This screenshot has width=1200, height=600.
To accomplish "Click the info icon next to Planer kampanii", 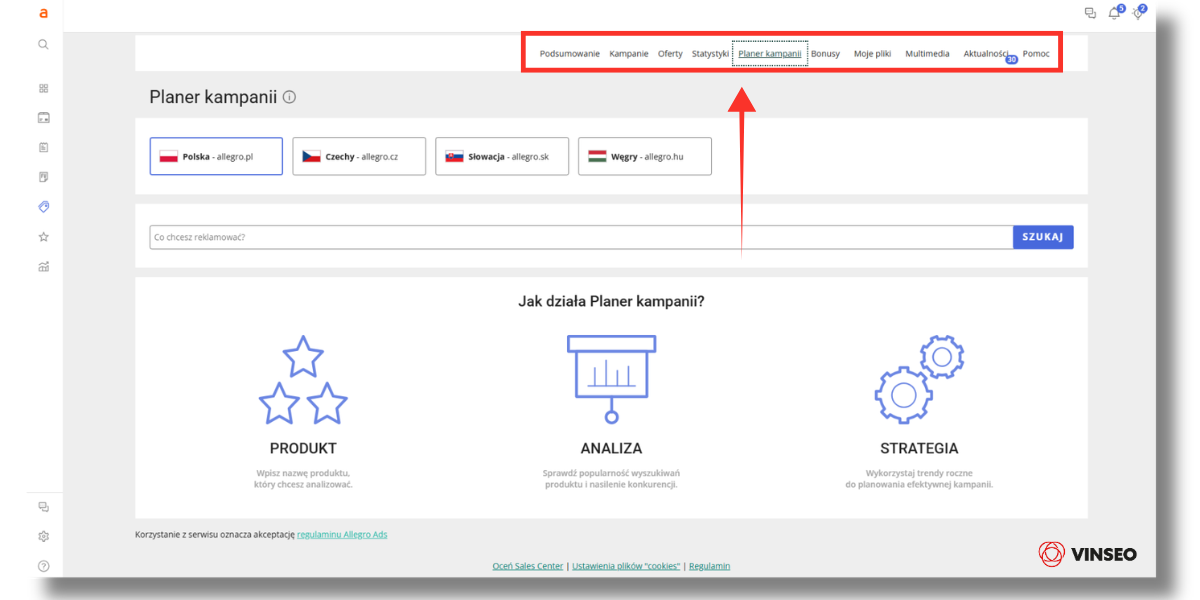I will pos(289,97).
